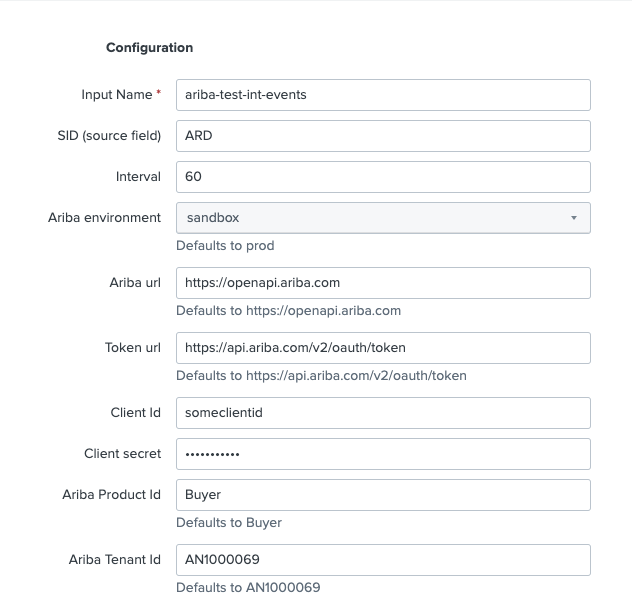The image size is (632, 602).
Task: Click the Input Name text field
Action: click(383, 95)
